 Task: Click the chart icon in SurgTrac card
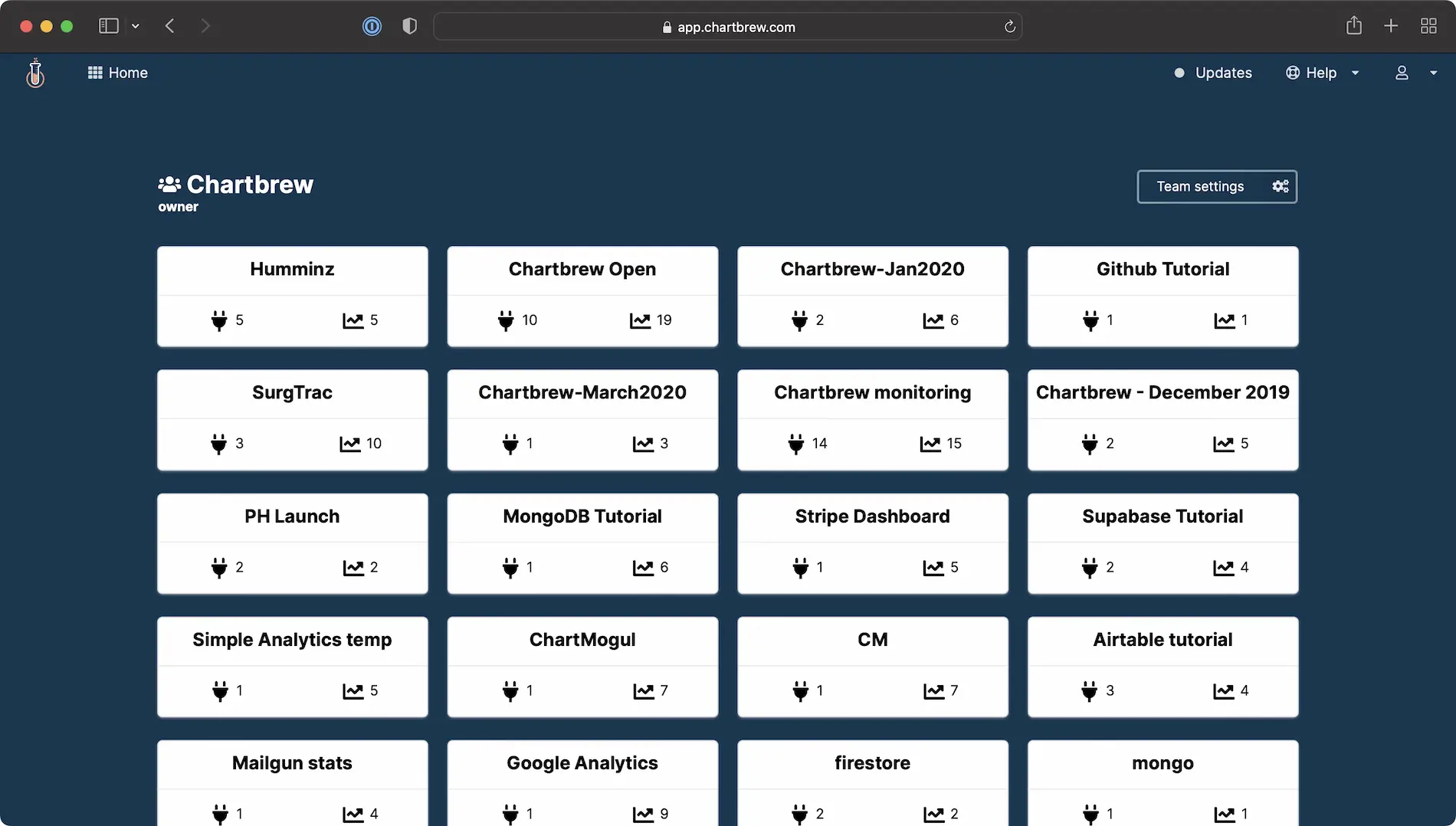(349, 444)
